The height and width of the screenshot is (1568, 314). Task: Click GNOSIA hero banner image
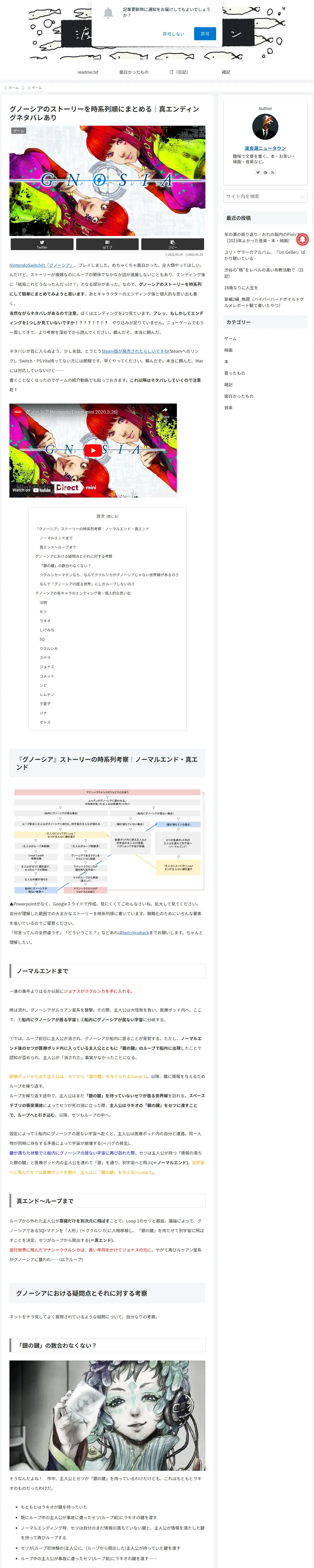[x=107, y=181]
